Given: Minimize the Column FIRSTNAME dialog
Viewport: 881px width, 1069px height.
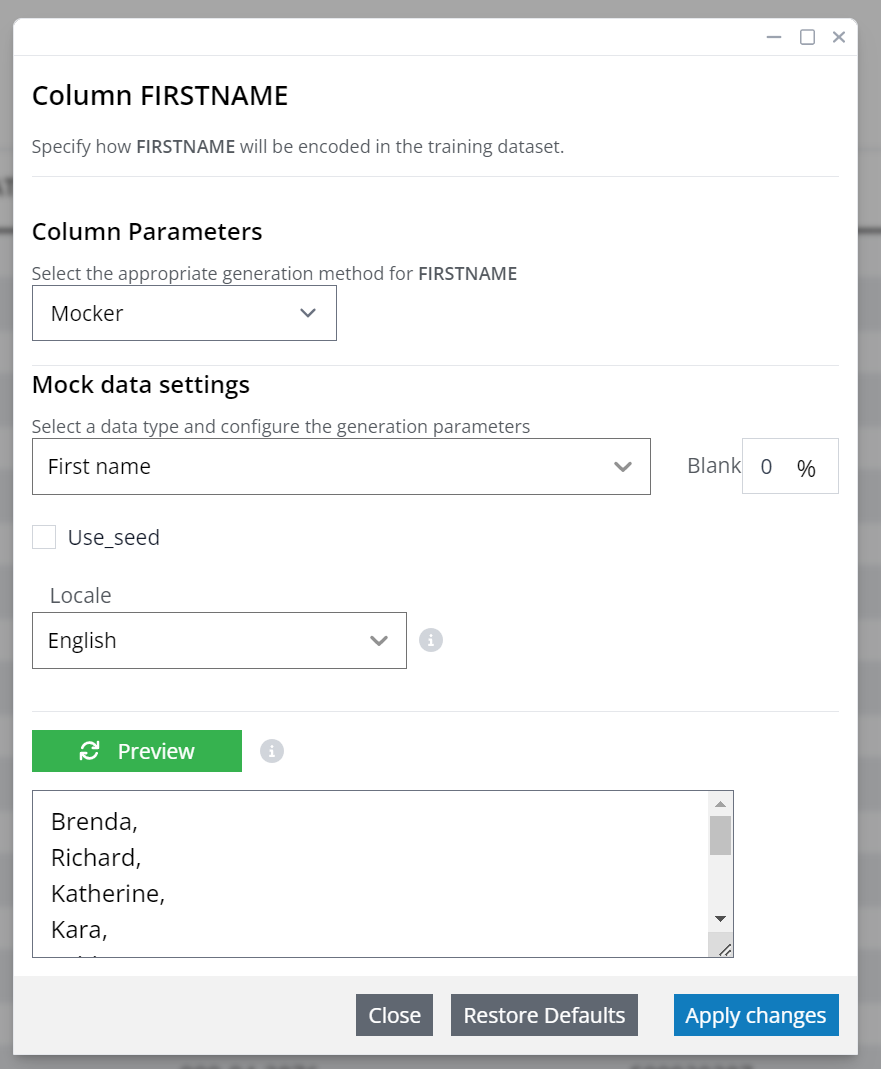Looking at the screenshot, I should click(x=774, y=37).
